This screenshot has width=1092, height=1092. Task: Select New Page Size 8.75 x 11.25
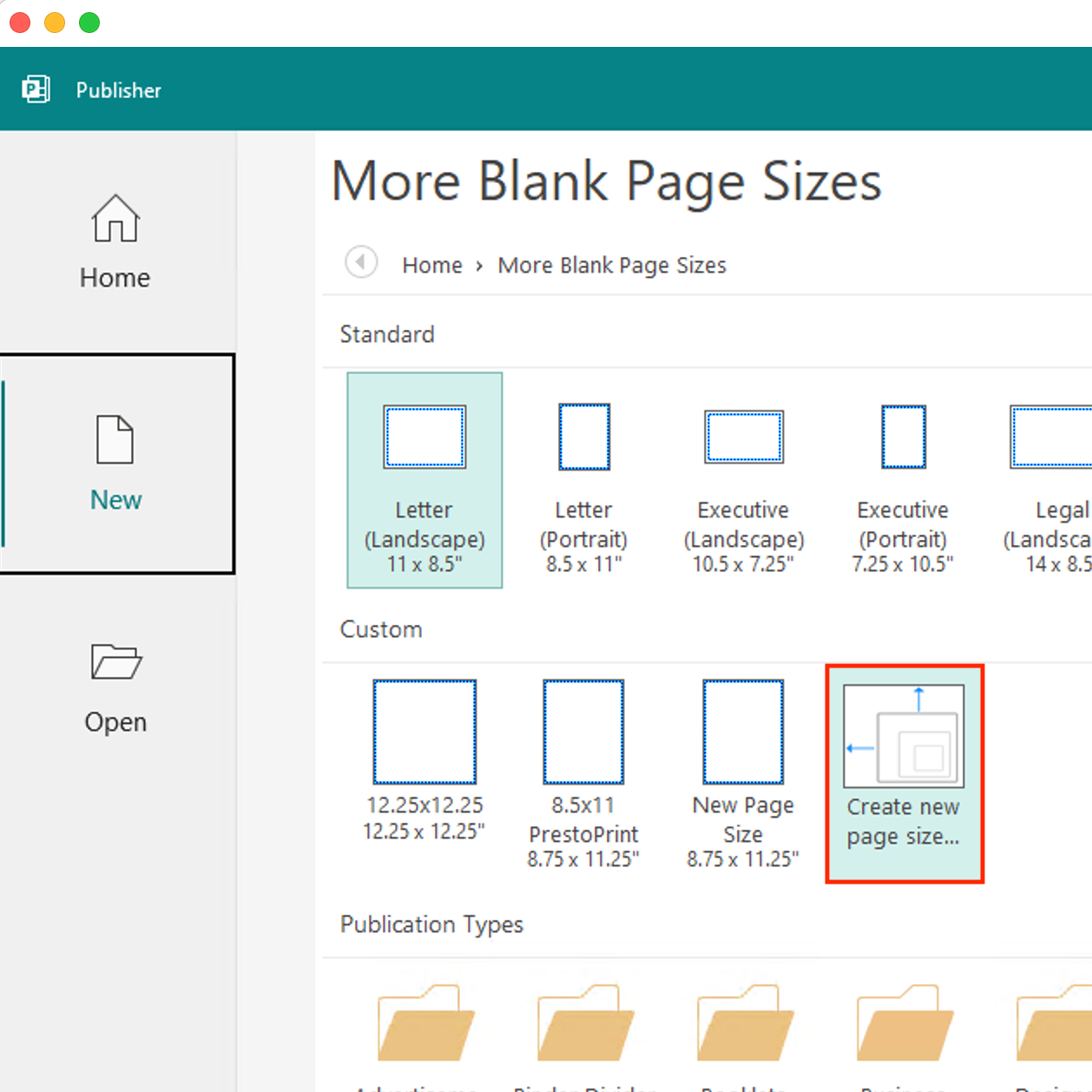coord(743,764)
